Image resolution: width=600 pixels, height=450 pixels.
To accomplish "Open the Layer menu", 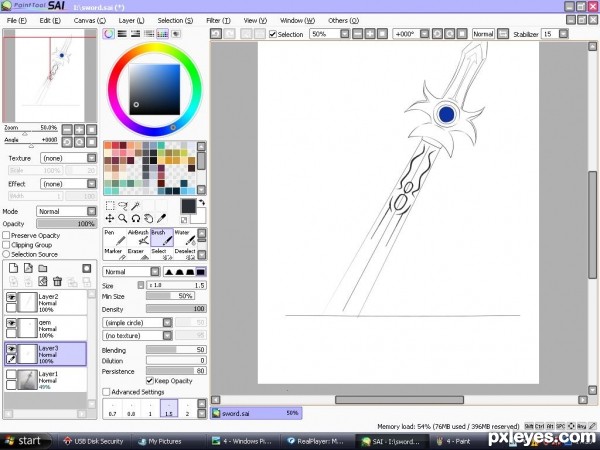I will coord(131,20).
